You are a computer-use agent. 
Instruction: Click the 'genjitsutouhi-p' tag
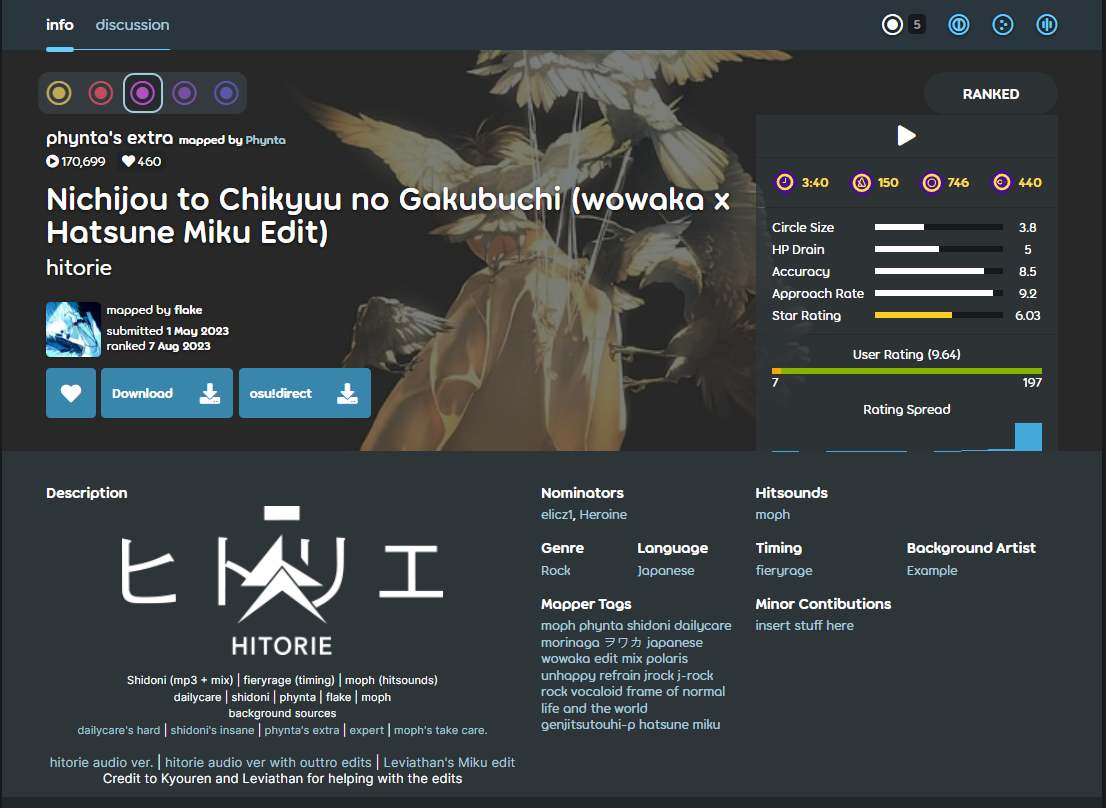pyautogui.click(x=588, y=724)
